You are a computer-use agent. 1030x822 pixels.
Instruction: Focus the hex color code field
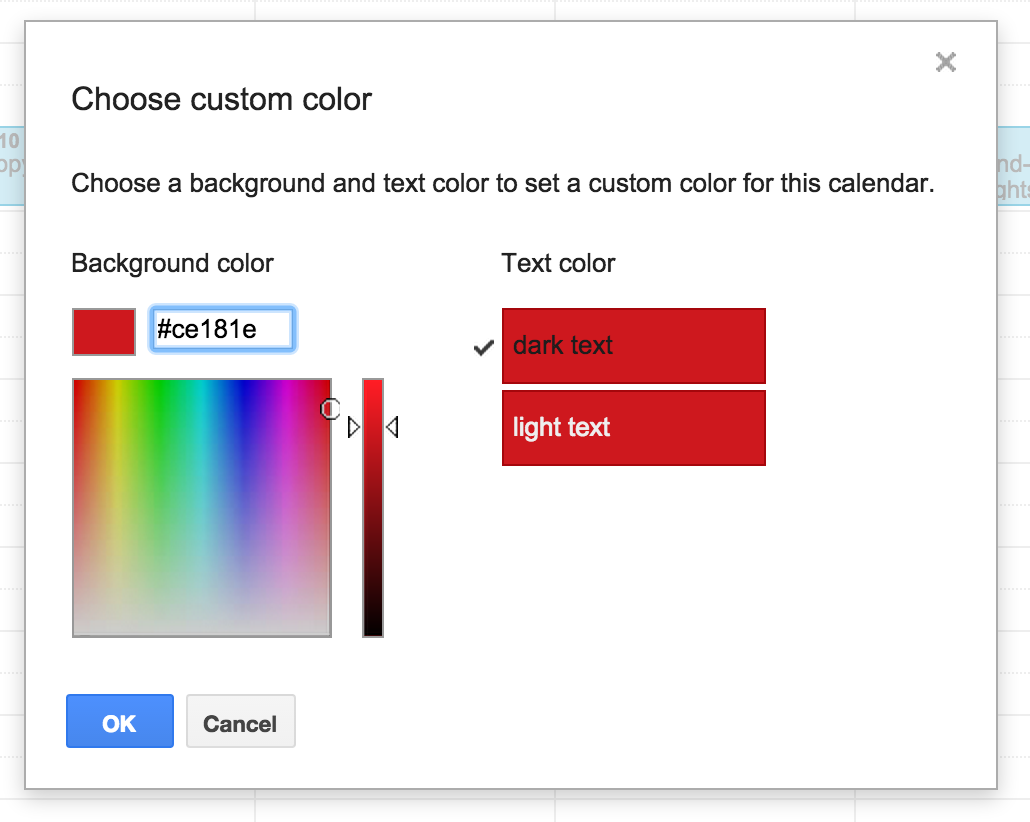click(x=222, y=330)
